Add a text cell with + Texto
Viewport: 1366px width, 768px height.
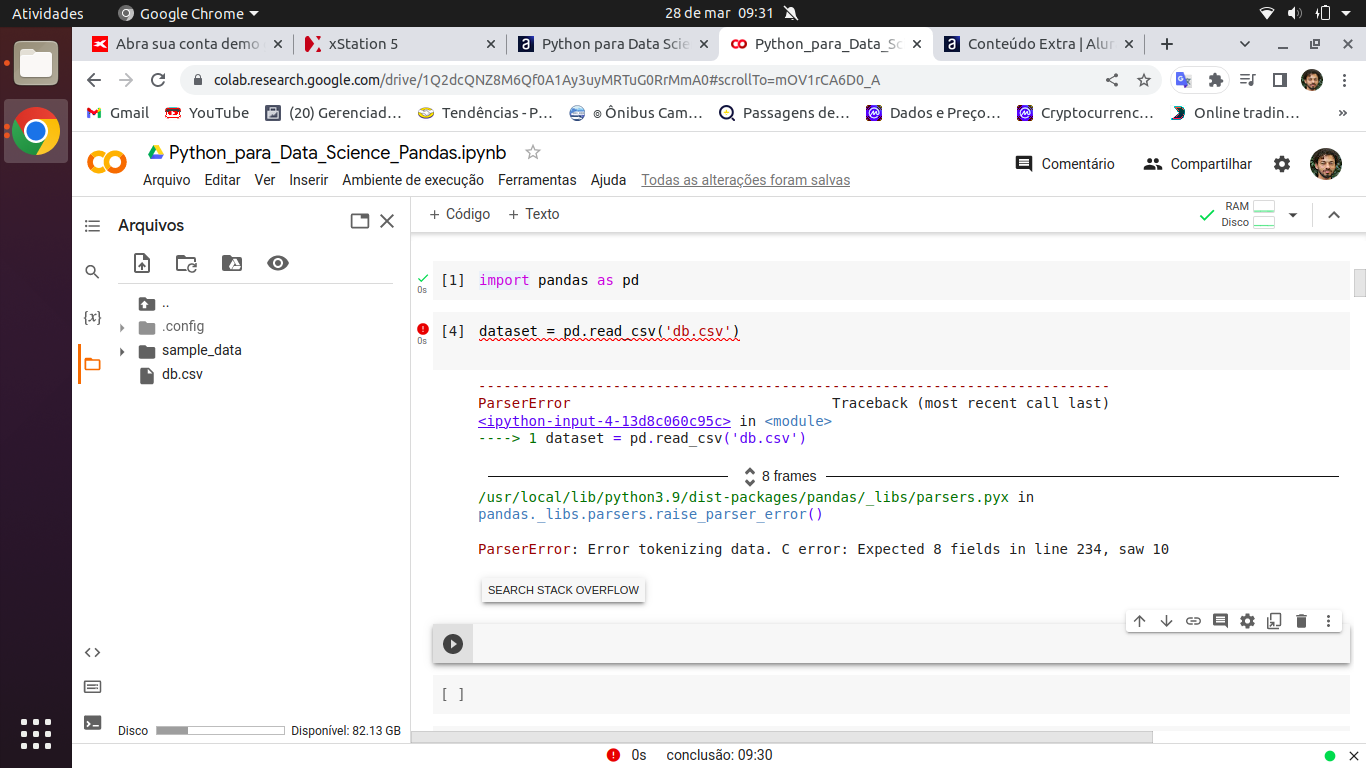click(534, 214)
